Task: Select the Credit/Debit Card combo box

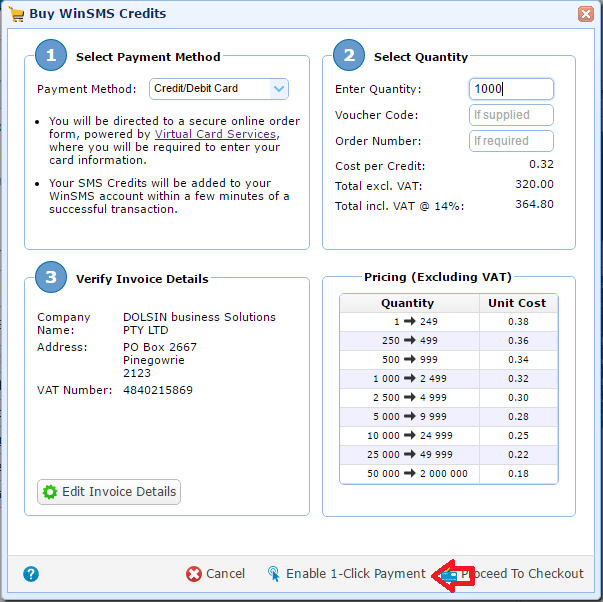Action: point(219,89)
